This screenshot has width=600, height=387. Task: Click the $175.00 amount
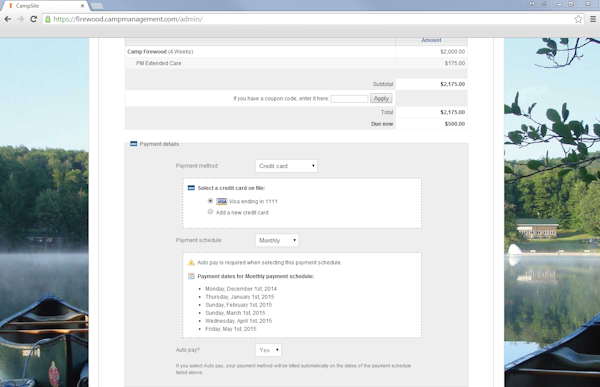tap(455, 63)
